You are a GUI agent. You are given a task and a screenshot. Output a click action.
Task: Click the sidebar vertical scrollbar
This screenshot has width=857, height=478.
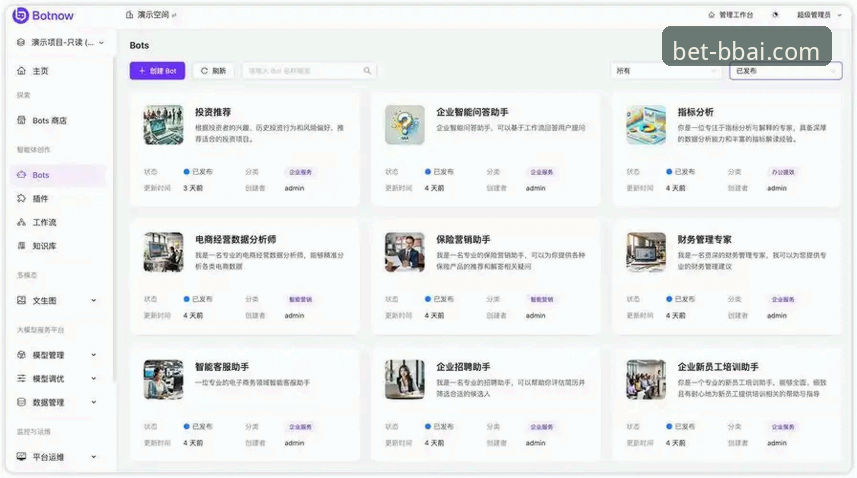click(x=114, y=219)
